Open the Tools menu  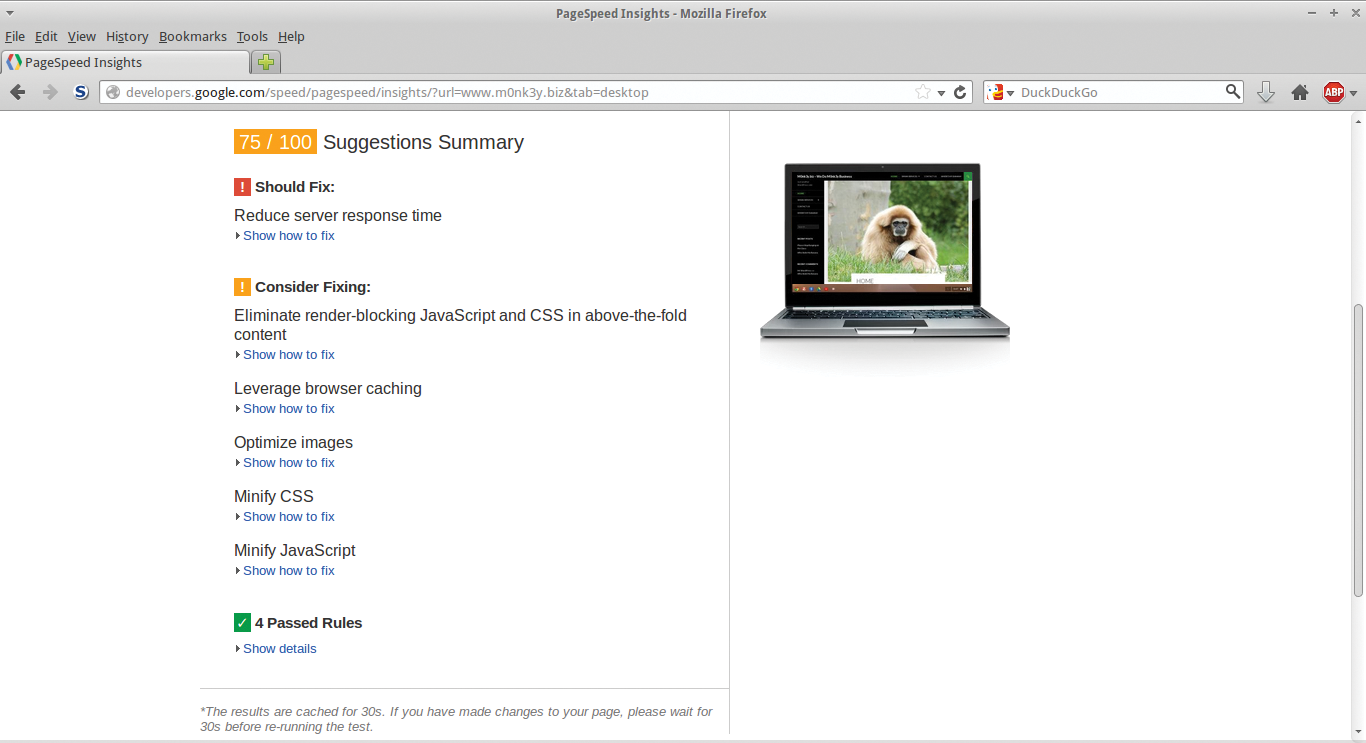coord(252,36)
